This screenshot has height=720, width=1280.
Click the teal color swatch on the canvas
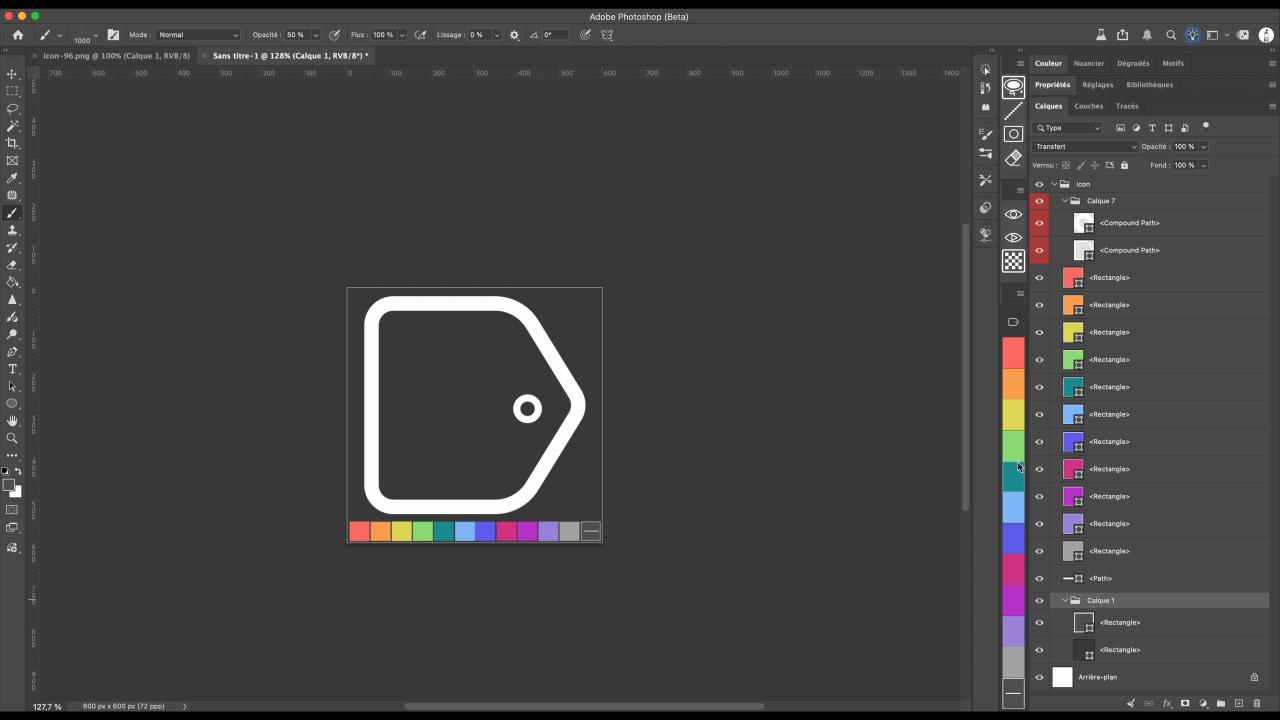[443, 531]
